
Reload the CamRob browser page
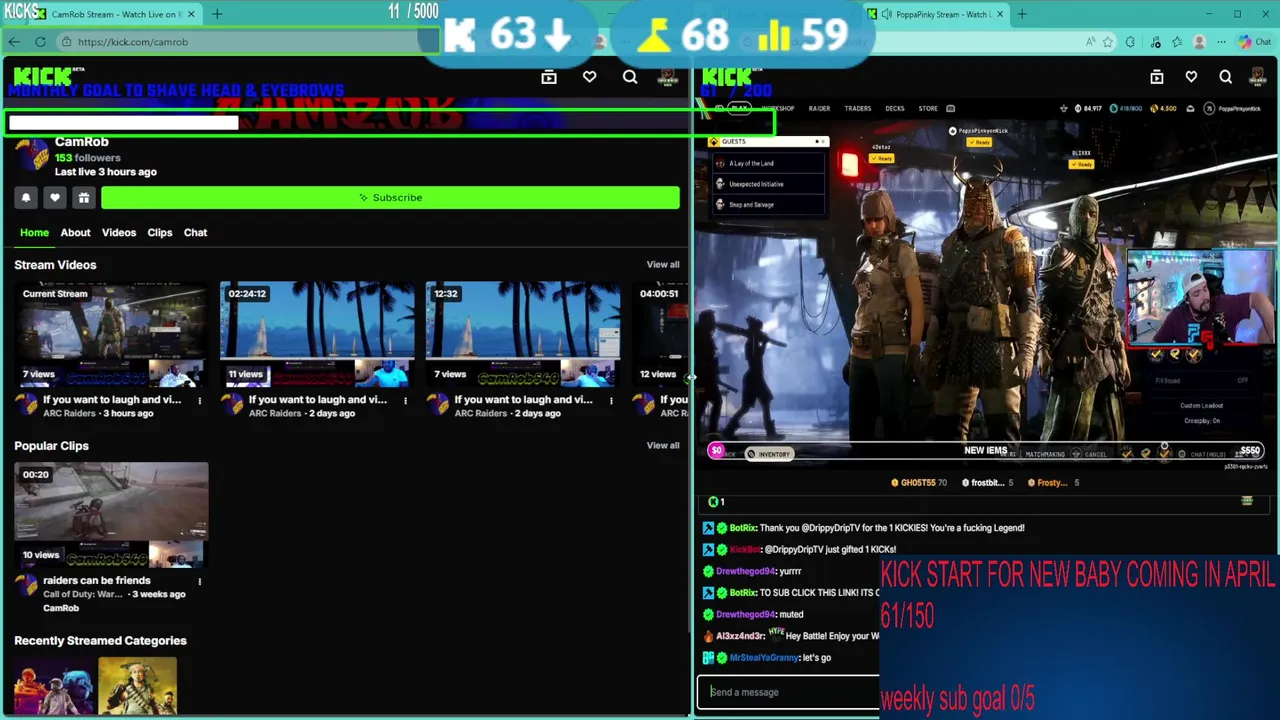click(x=40, y=42)
